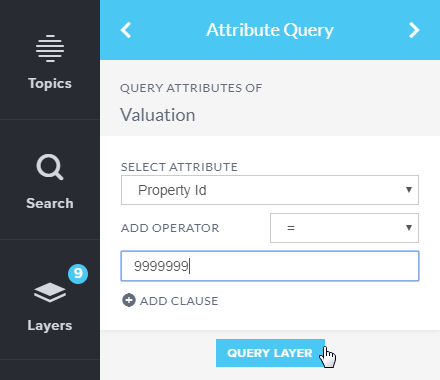Go forward with the right chevron arrow

click(414, 30)
